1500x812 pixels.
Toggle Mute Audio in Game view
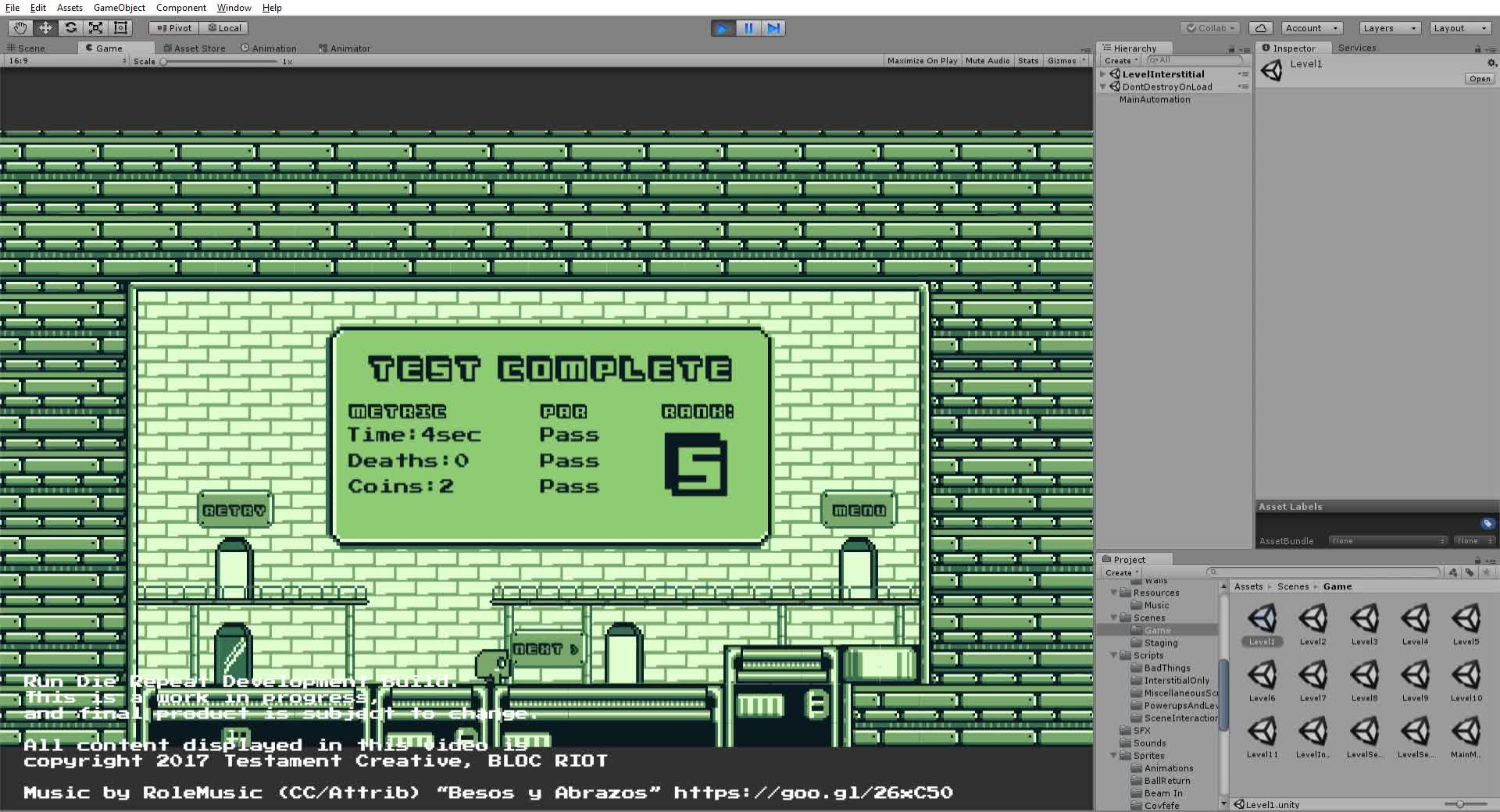point(987,61)
